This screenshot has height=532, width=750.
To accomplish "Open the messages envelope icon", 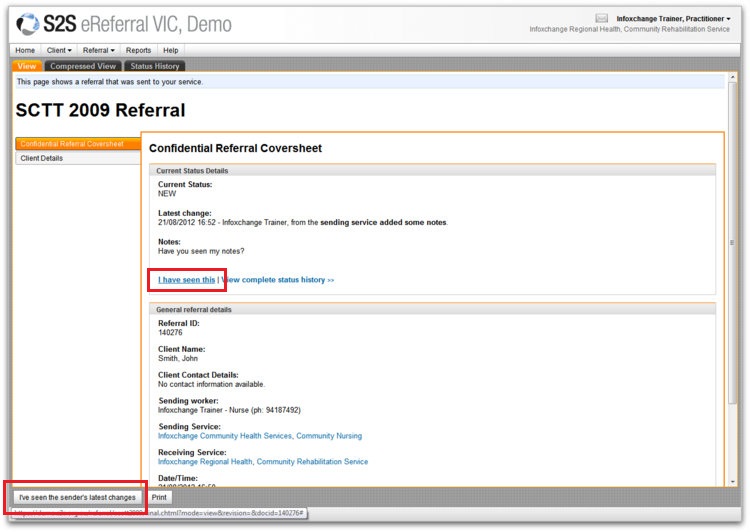I will click(601, 18).
